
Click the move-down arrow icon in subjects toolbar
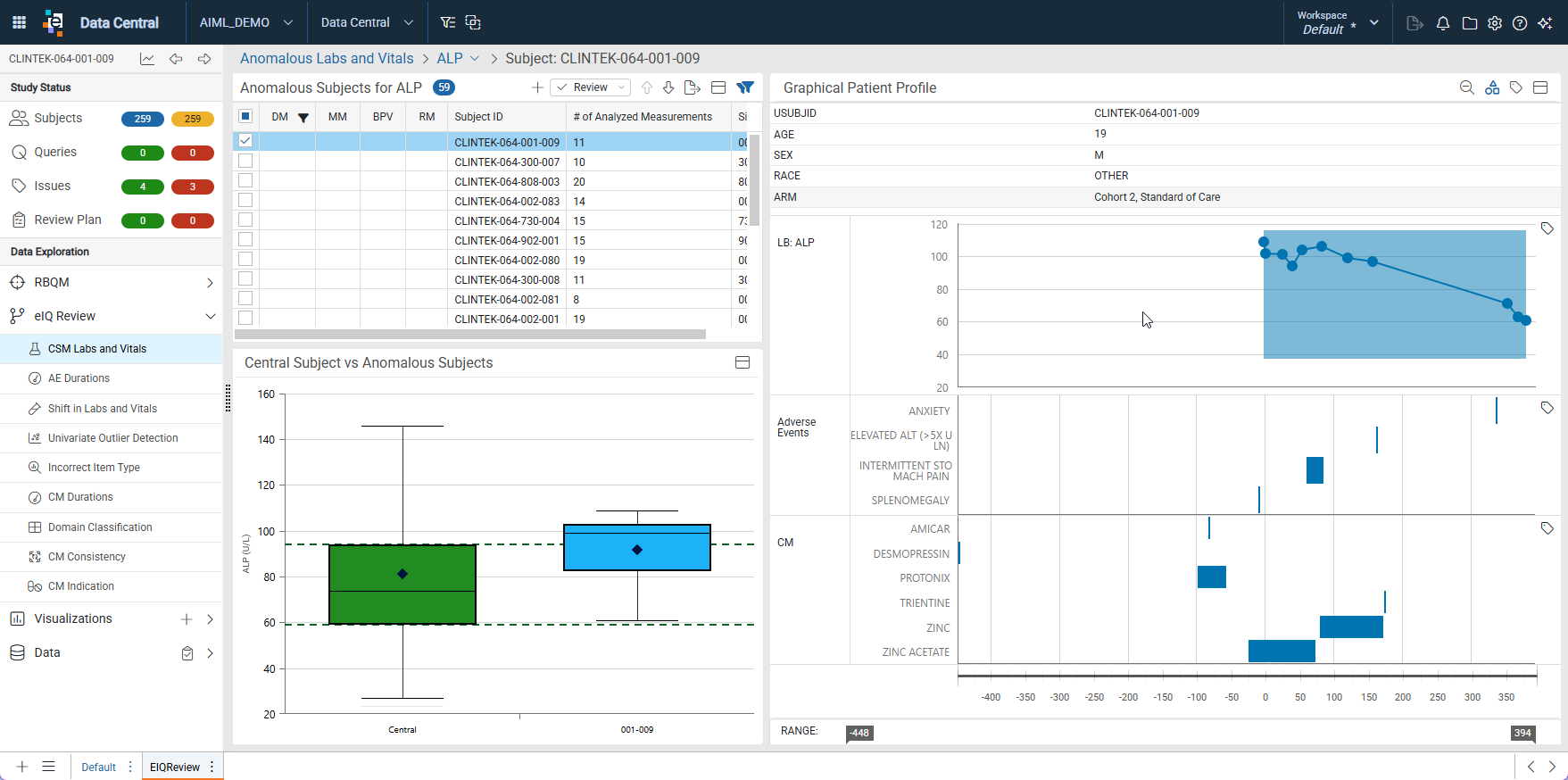pyautogui.click(x=668, y=87)
